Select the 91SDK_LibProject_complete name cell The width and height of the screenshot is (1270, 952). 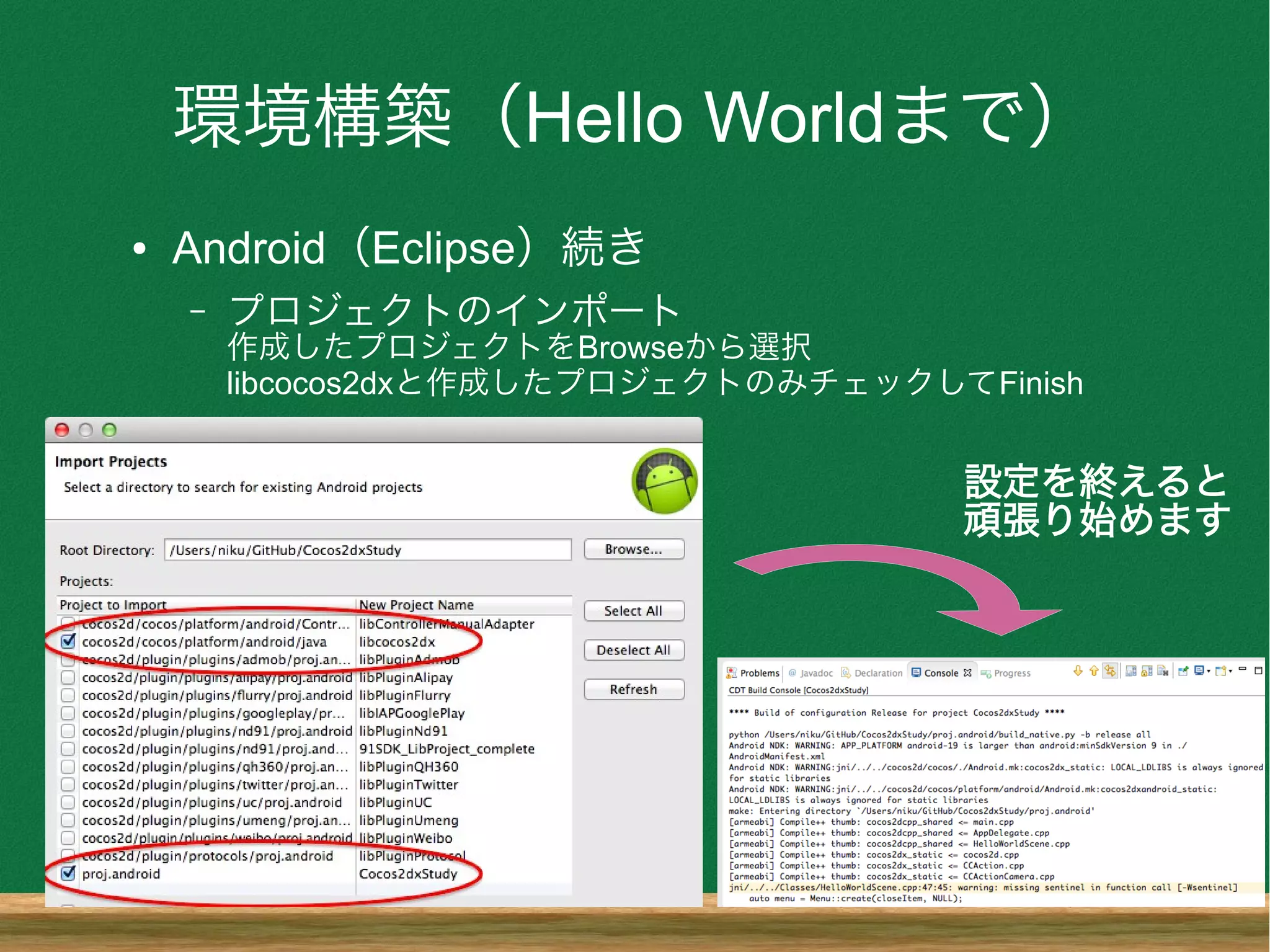[x=446, y=749]
